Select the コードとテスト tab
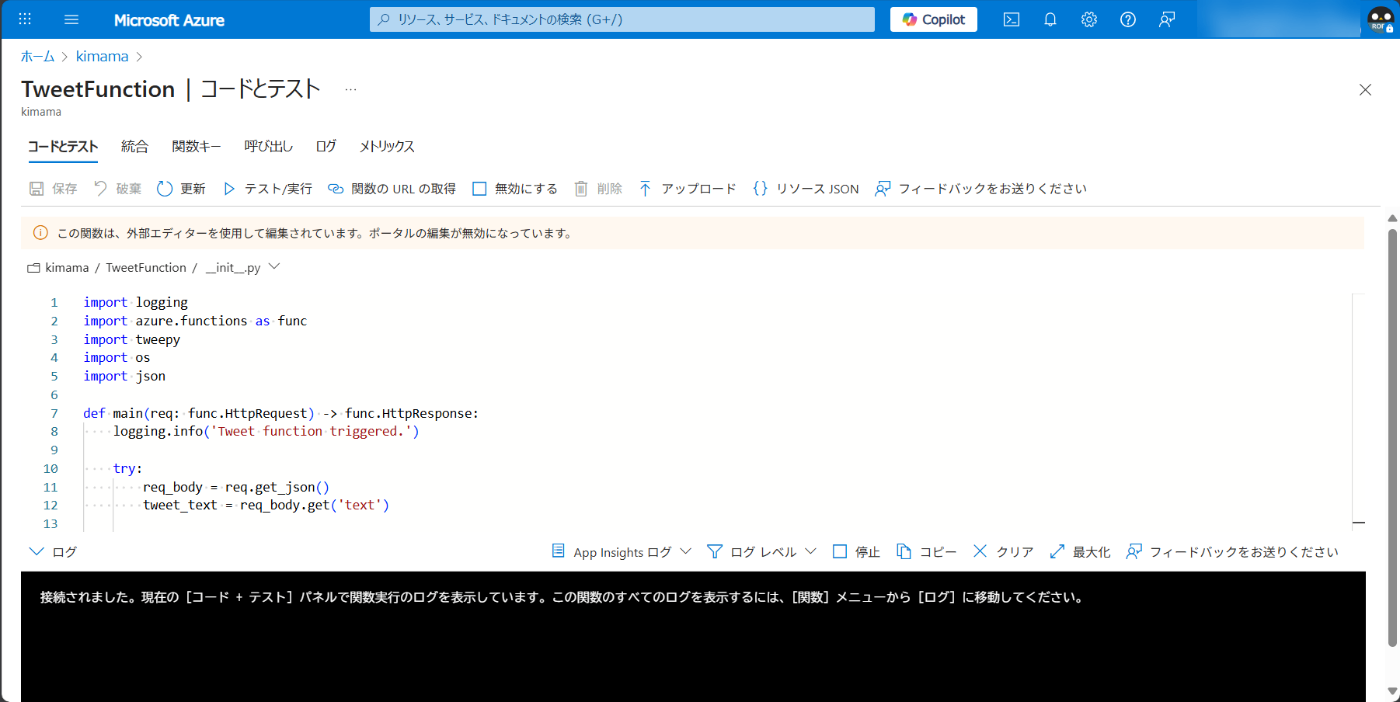 click(62, 146)
